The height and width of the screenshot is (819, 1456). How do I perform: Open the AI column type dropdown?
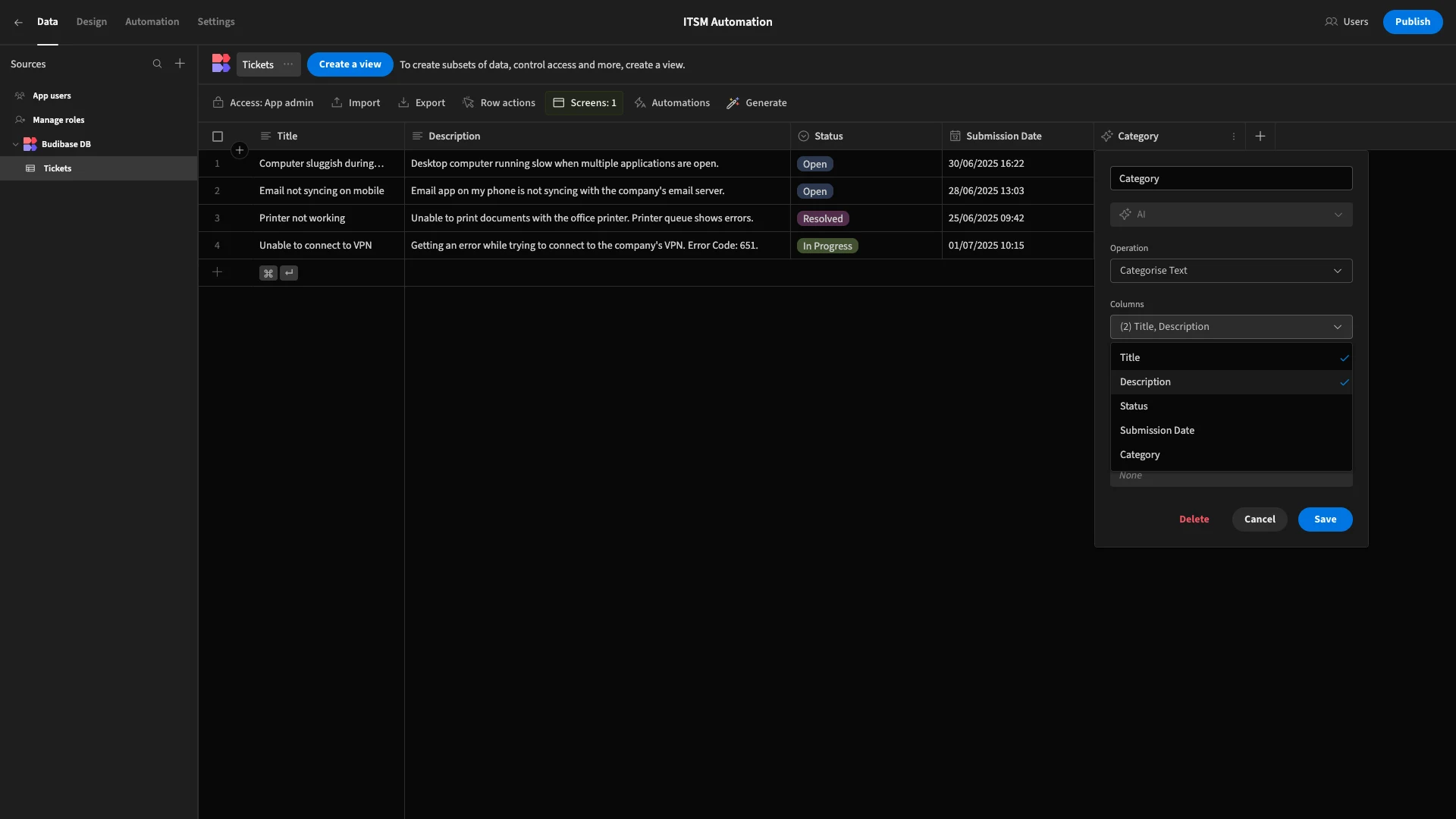point(1231,215)
